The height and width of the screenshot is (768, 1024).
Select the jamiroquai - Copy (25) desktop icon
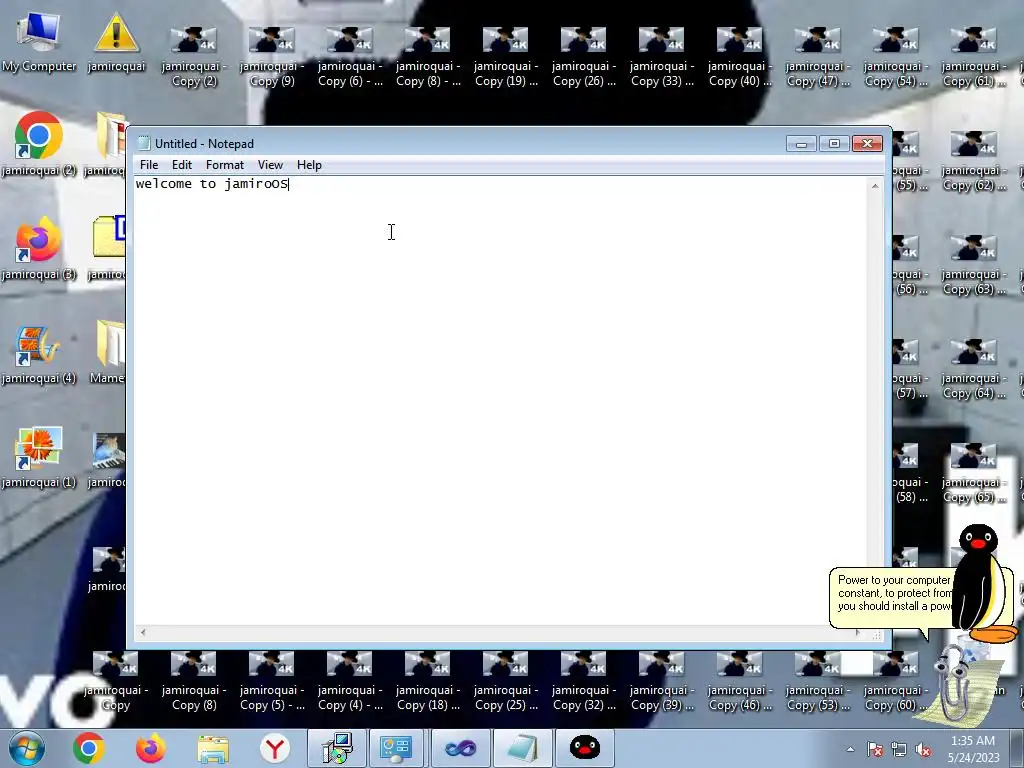coord(506,681)
